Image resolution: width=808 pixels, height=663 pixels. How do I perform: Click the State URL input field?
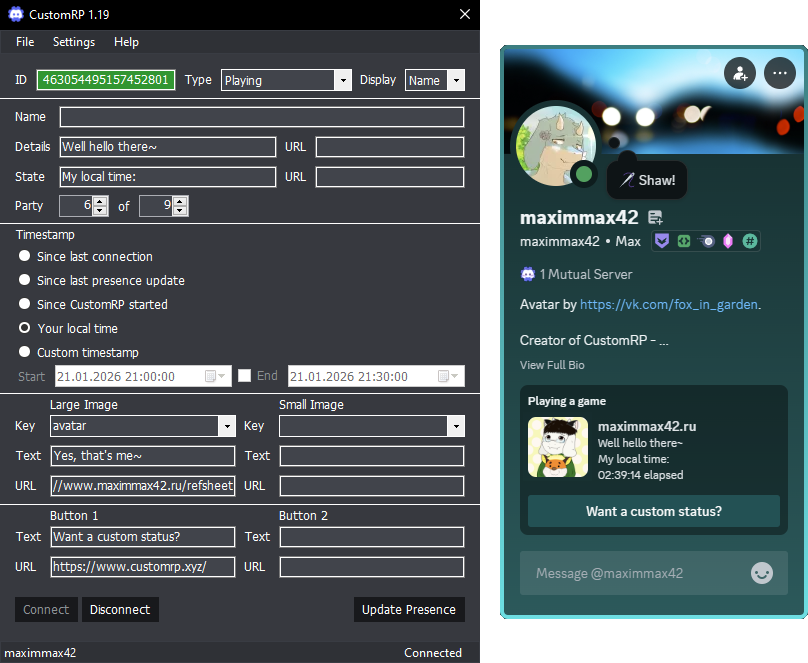[x=390, y=177]
